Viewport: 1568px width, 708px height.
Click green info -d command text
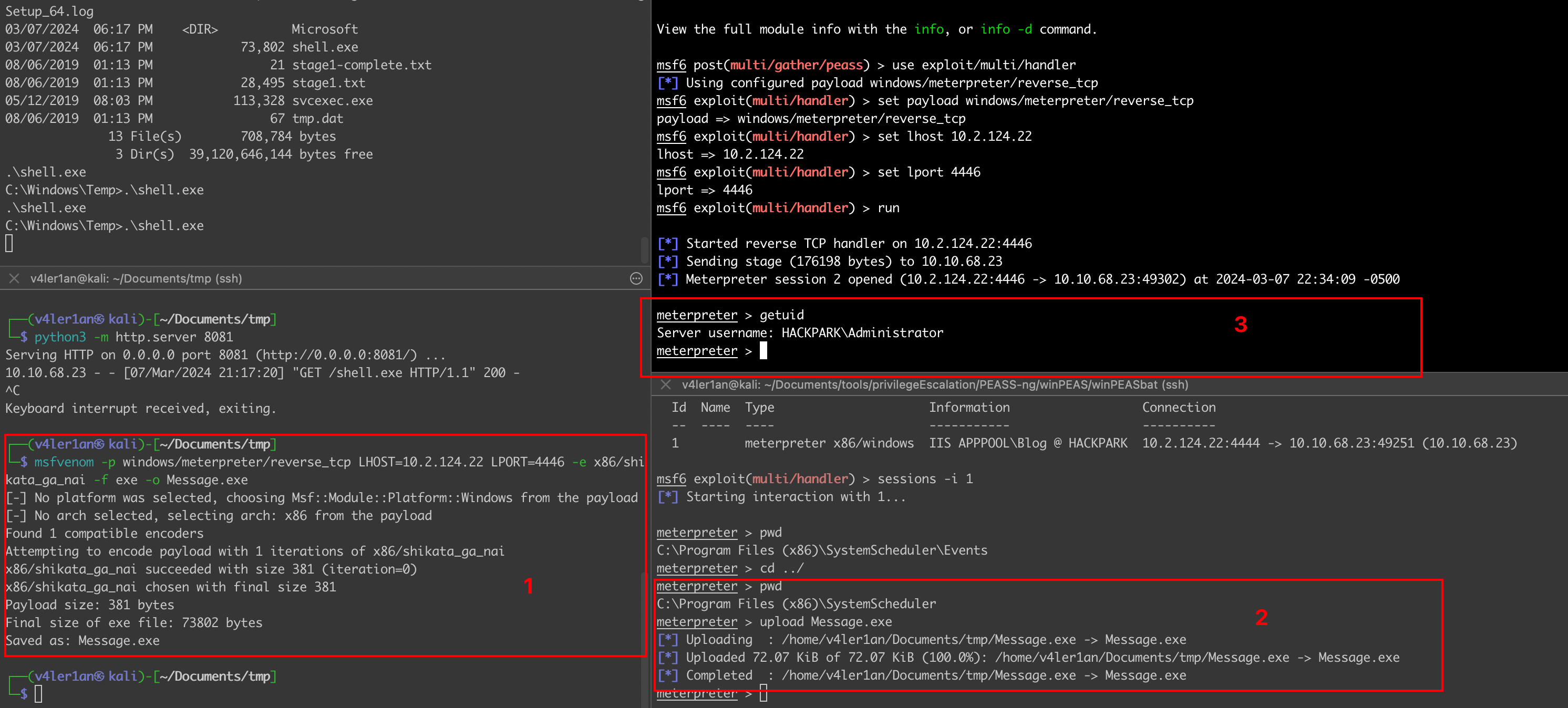(1006, 29)
